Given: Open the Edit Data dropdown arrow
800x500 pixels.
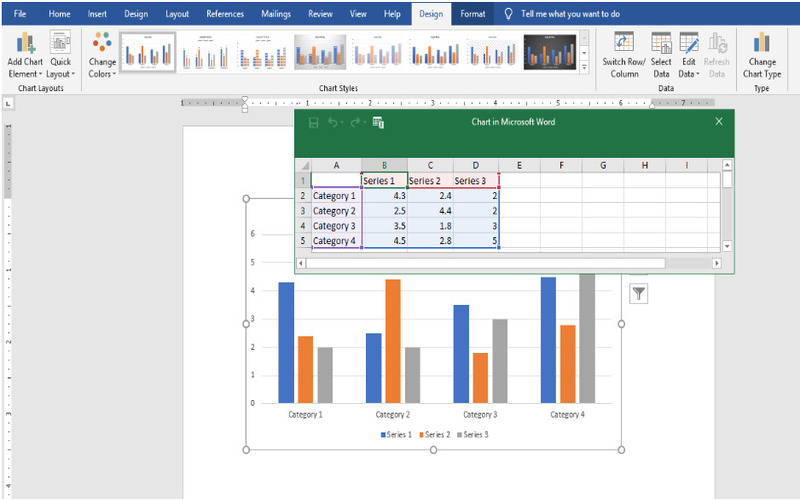Looking at the screenshot, I should 697,74.
